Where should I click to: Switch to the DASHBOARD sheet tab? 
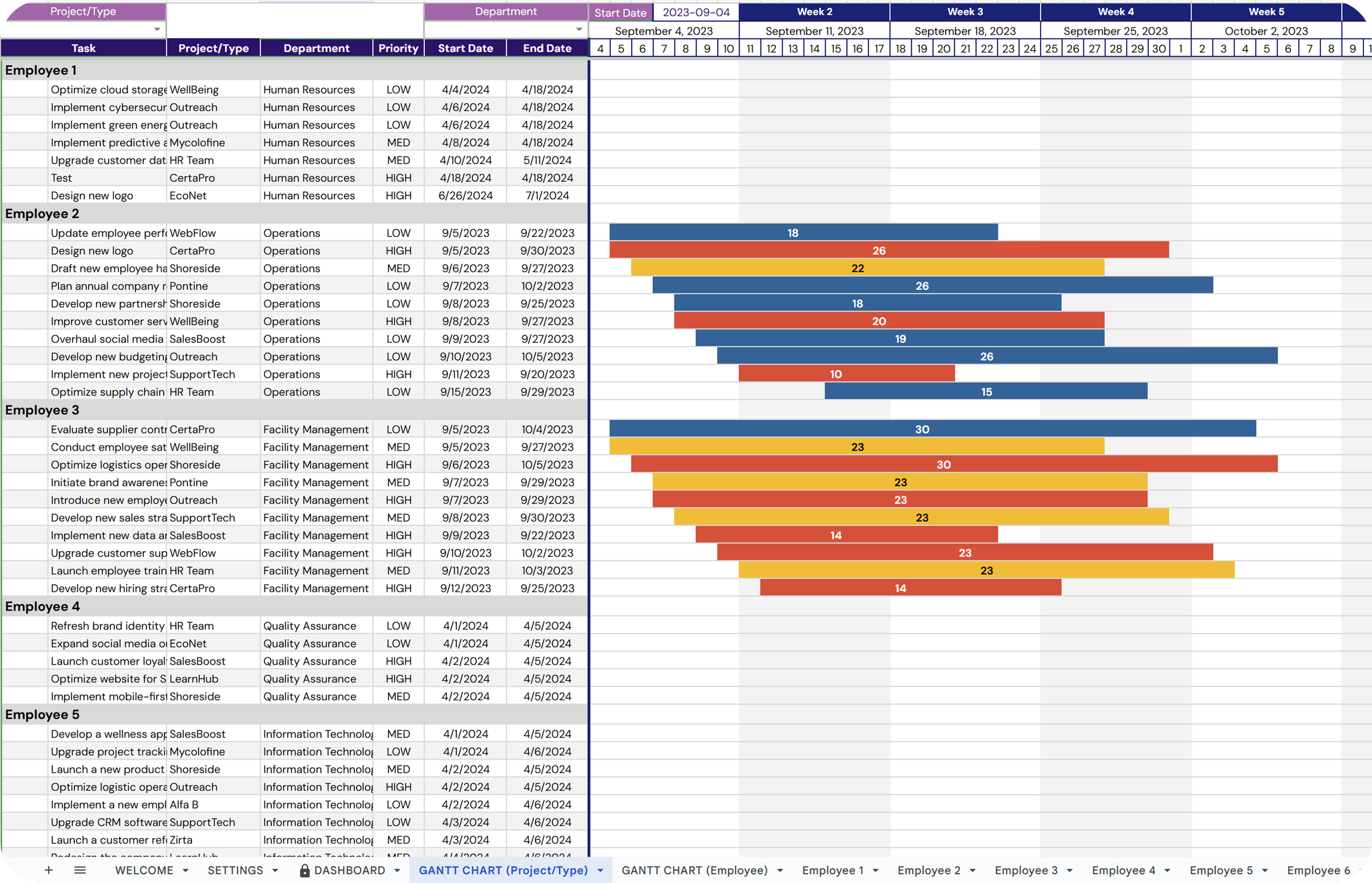click(349, 870)
